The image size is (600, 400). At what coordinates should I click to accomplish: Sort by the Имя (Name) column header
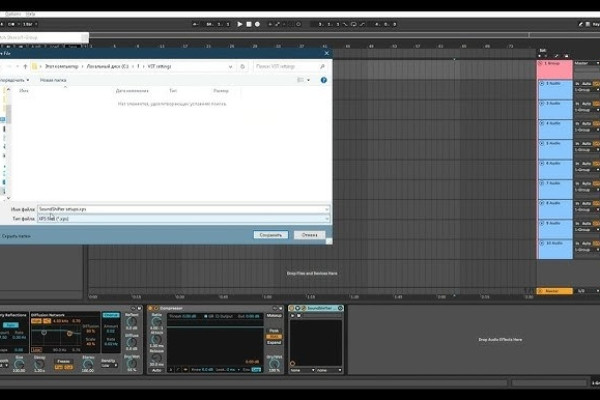tap(24, 91)
